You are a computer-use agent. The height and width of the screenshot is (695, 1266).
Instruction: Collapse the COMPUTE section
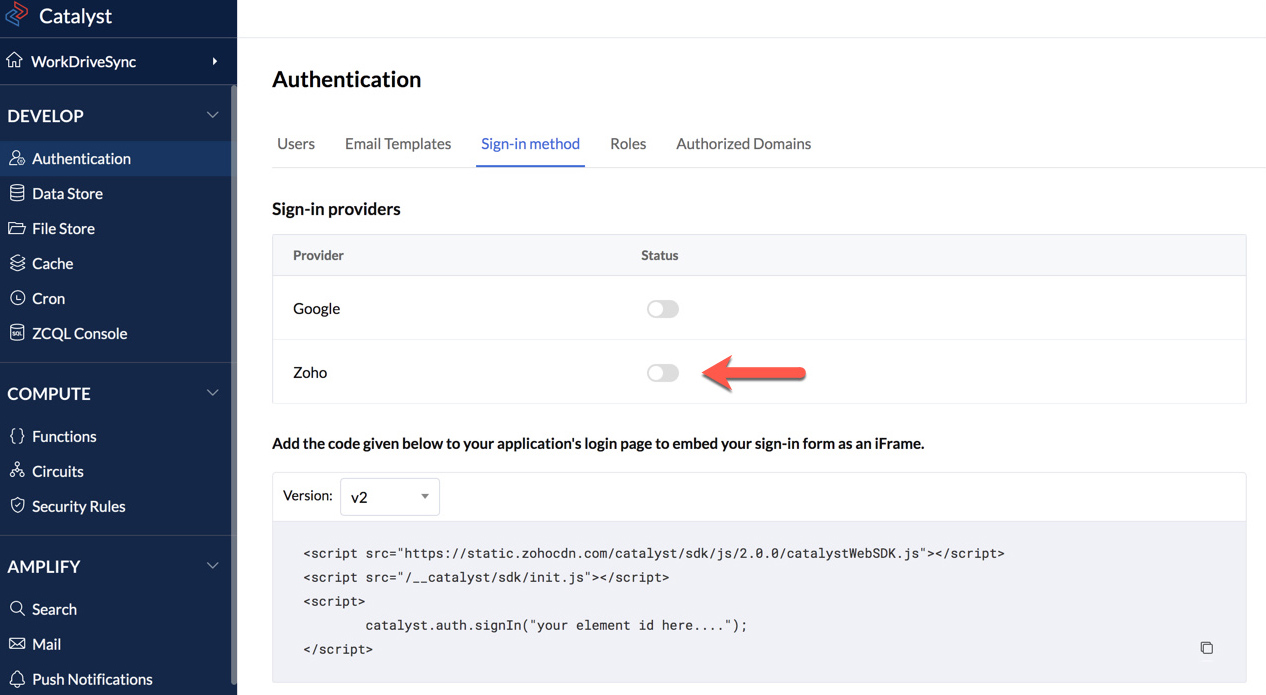[212, 393]
